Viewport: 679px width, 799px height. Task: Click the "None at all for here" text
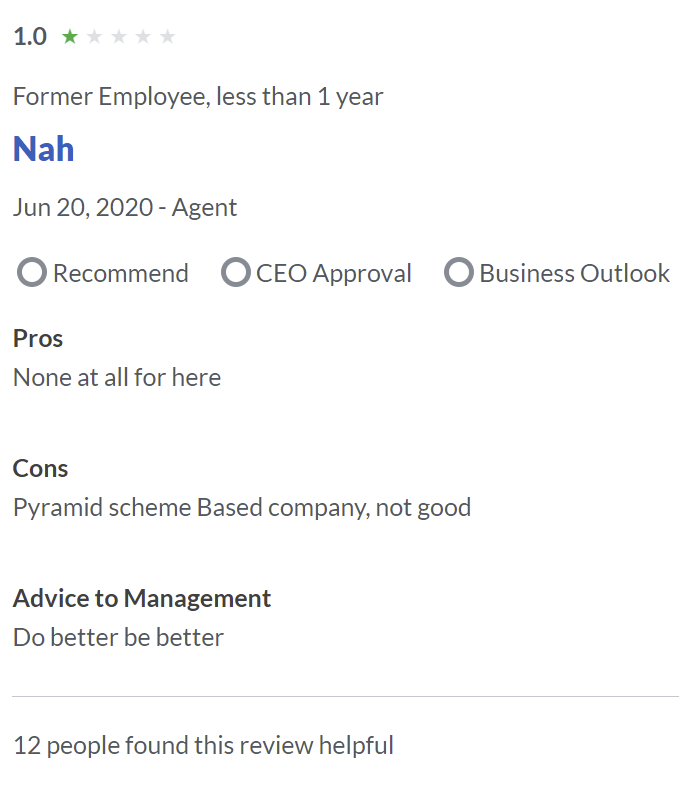(x=117, y=378)
